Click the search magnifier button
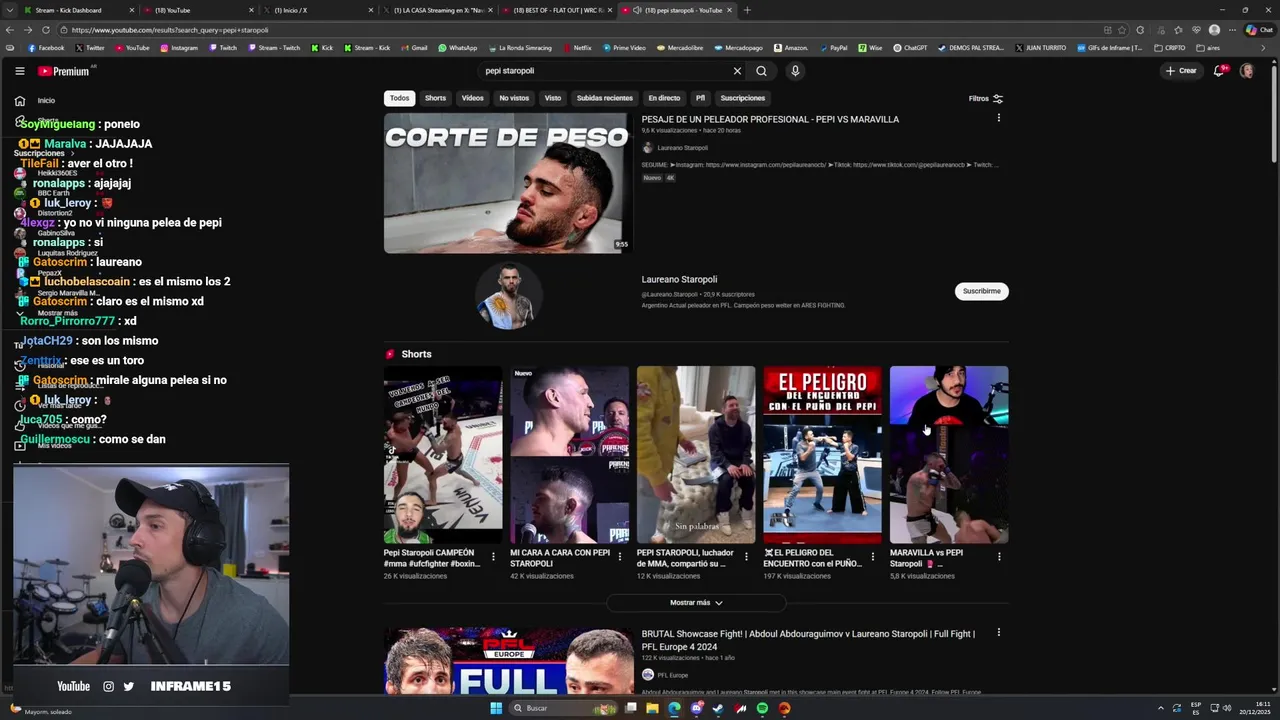 (x=761, y=71)
